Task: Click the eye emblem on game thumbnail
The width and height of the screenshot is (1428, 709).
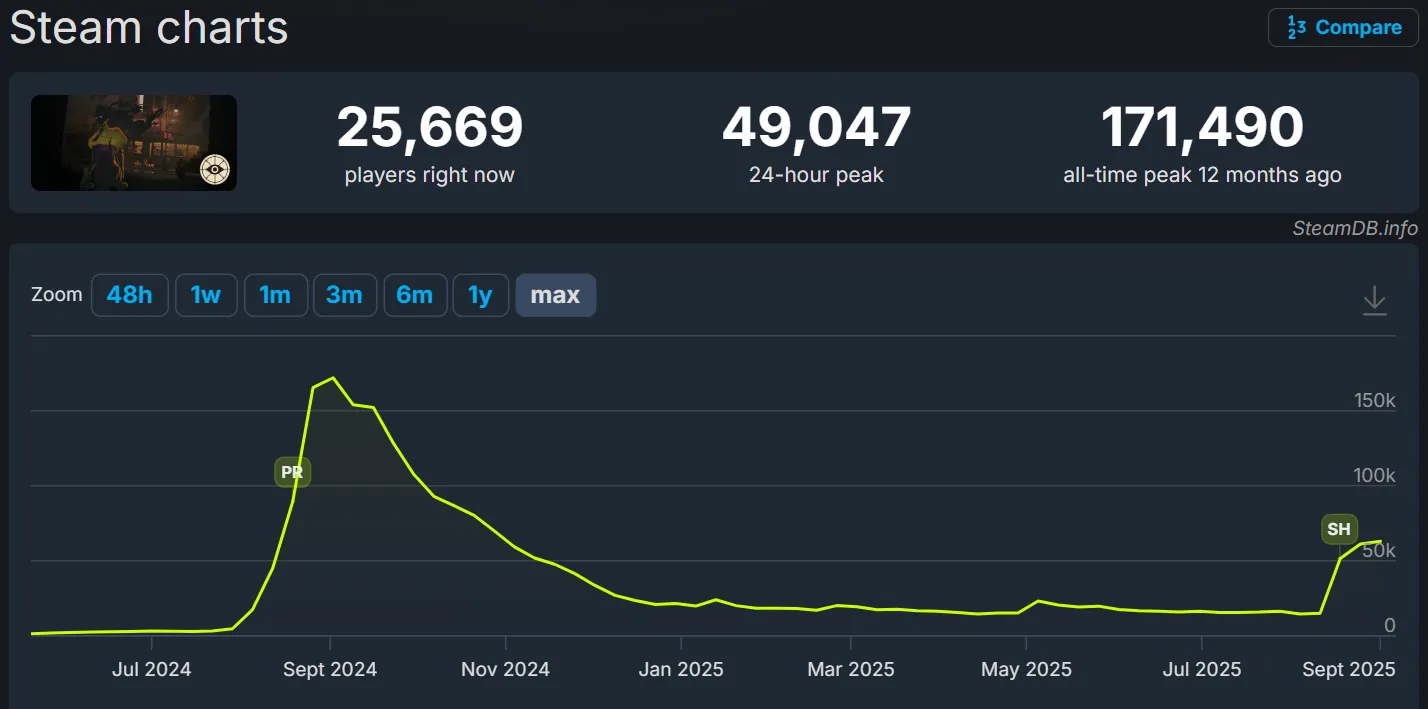Action: click(212, 168)
